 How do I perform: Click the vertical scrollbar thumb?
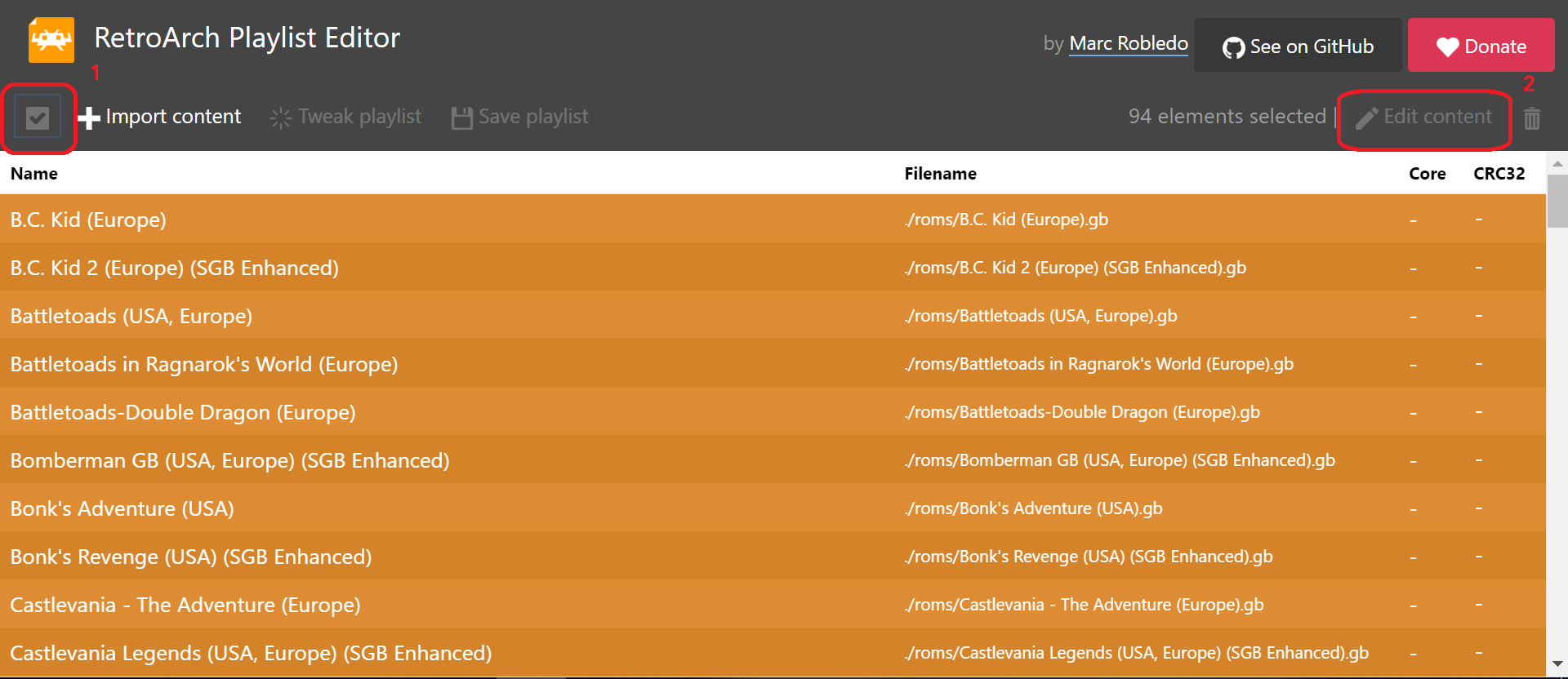click(1557, 202)
